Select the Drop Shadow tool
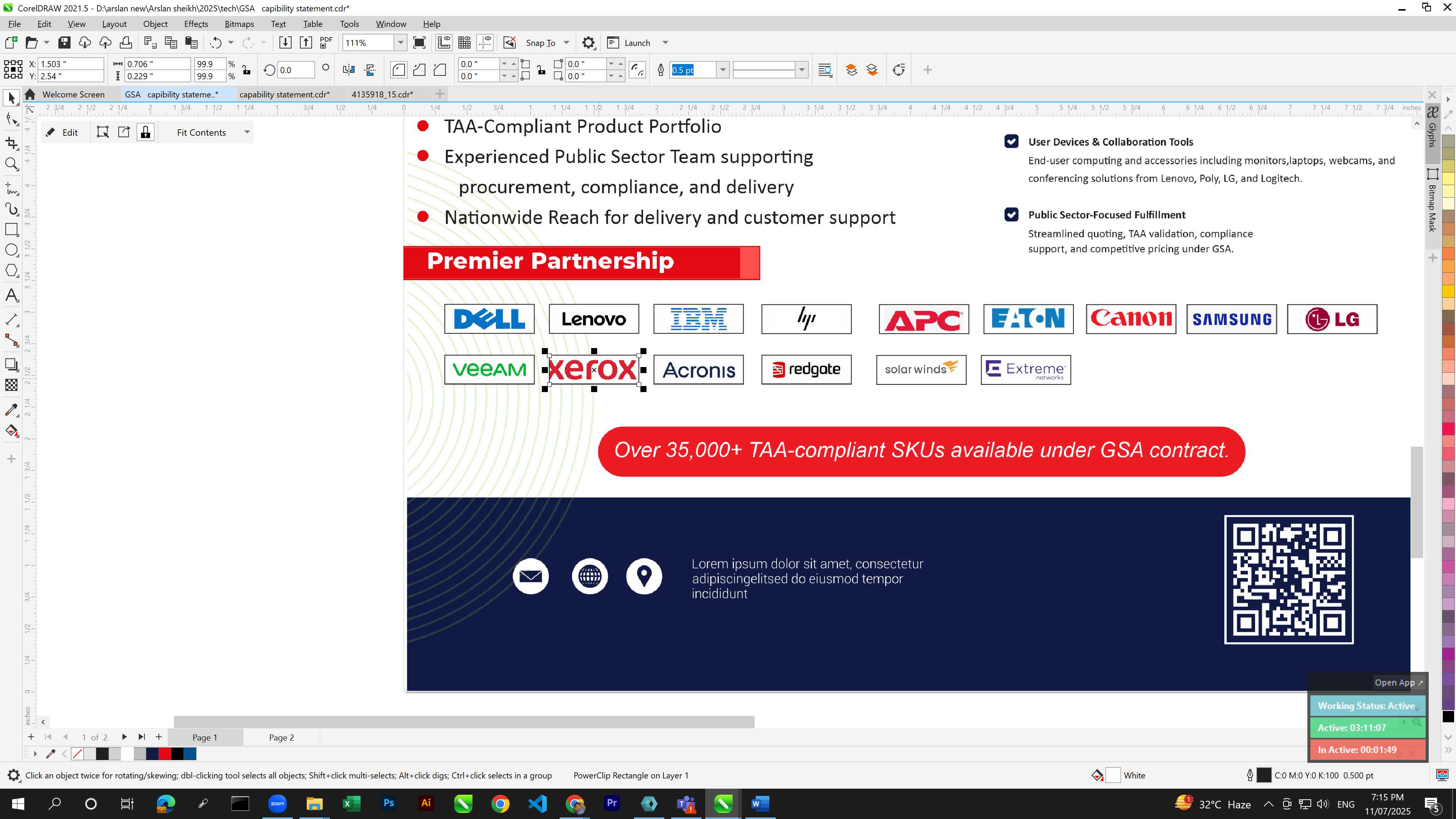 11,364
